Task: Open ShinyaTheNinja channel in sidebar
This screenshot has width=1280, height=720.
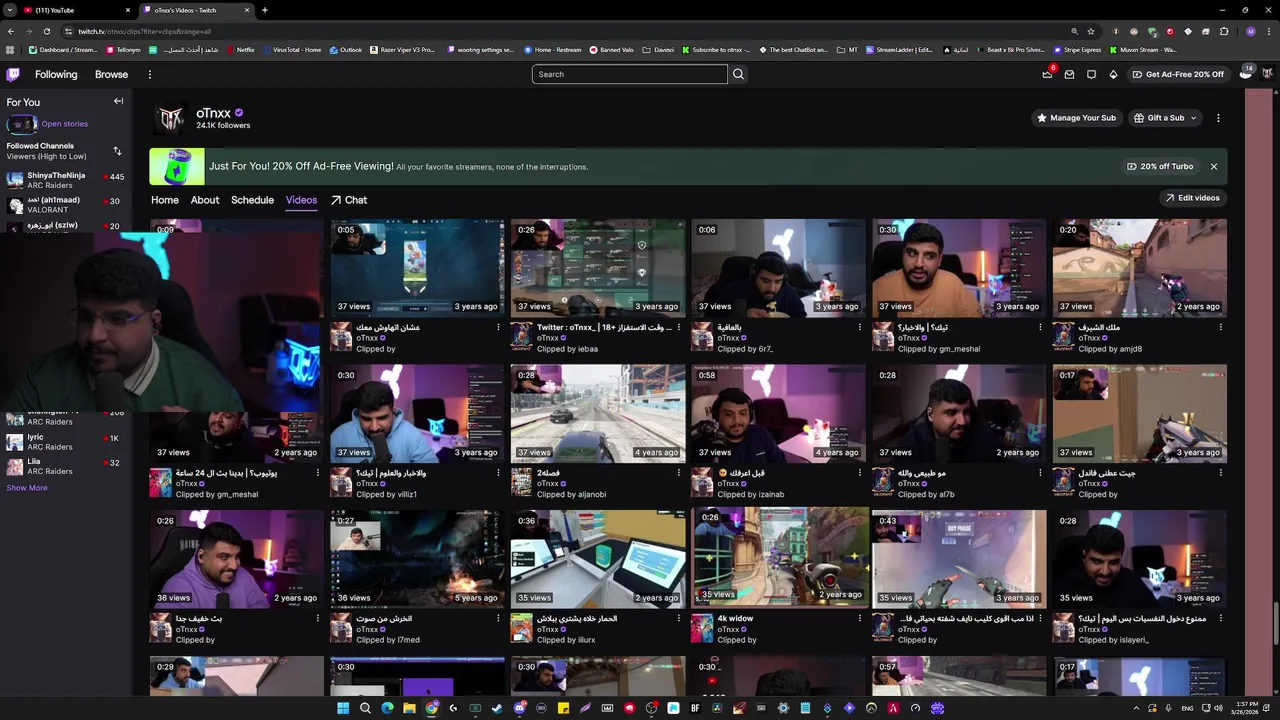Action: pyautogui.click(x=65, y=180)
